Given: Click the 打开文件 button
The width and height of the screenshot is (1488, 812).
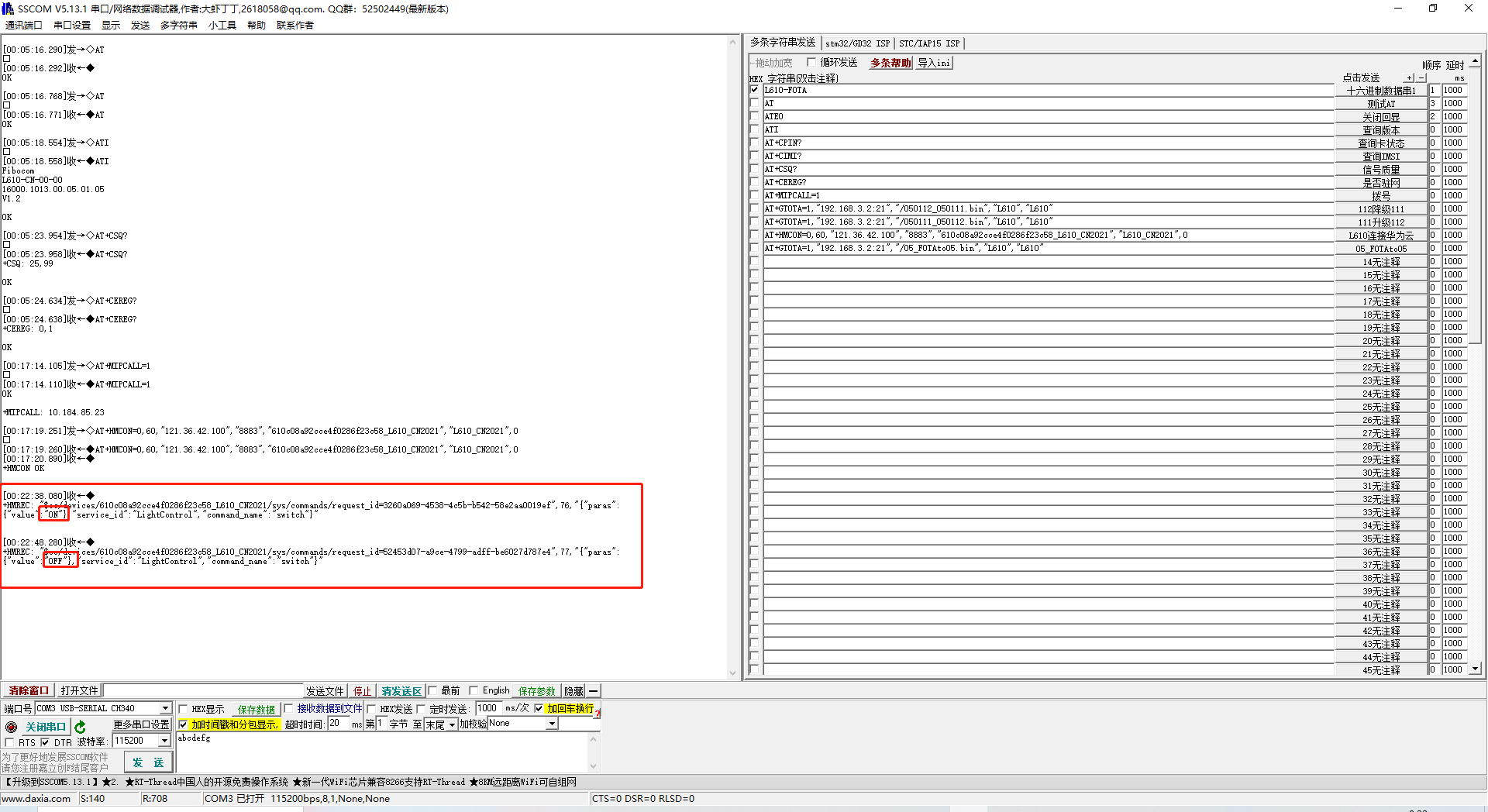Looking at the screenshot, I should coord(80,690).
